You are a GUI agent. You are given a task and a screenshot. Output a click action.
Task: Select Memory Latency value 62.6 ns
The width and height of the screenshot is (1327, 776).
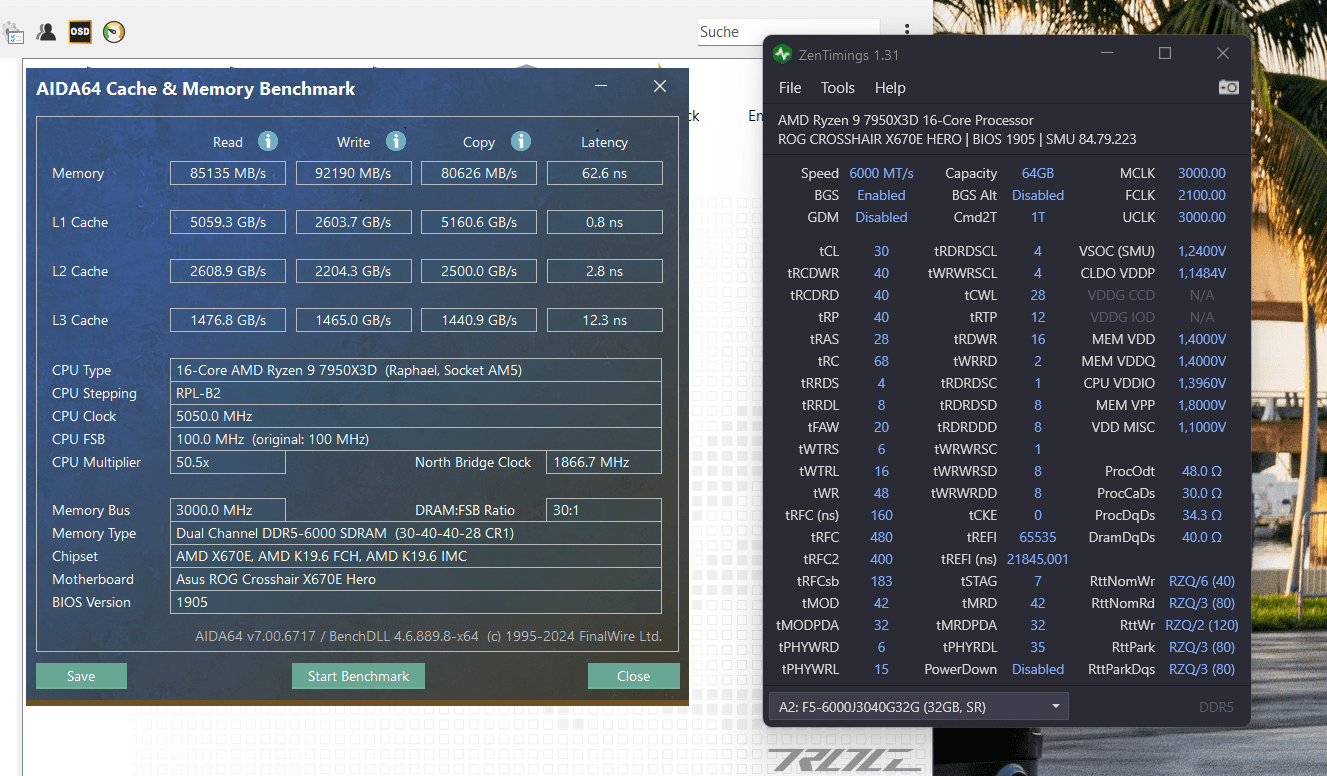coord(604,173)
